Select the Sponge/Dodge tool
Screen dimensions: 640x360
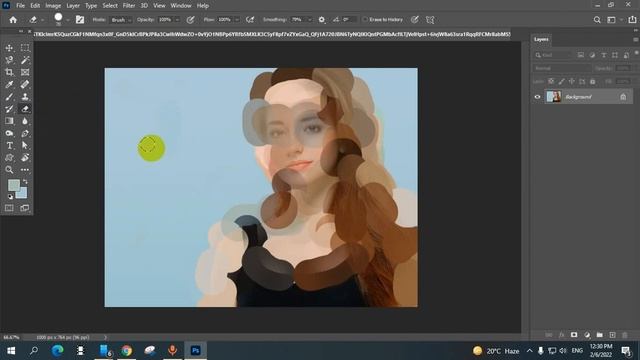point(9,133)
